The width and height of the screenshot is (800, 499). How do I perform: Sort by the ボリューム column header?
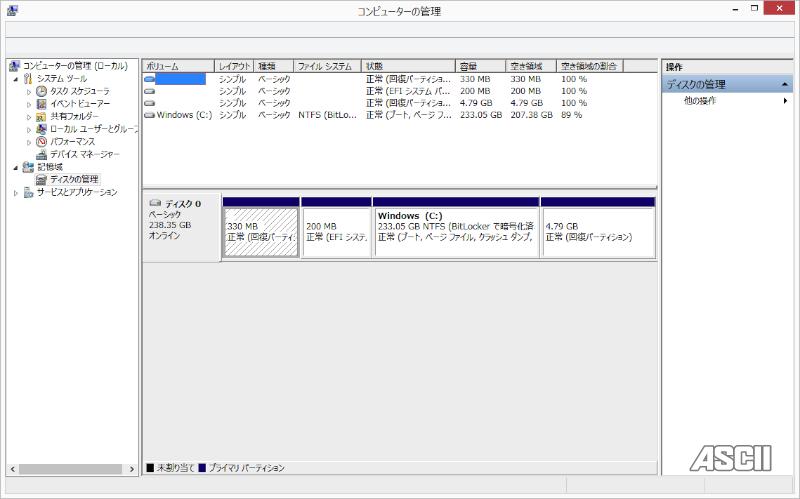point(178,66)
